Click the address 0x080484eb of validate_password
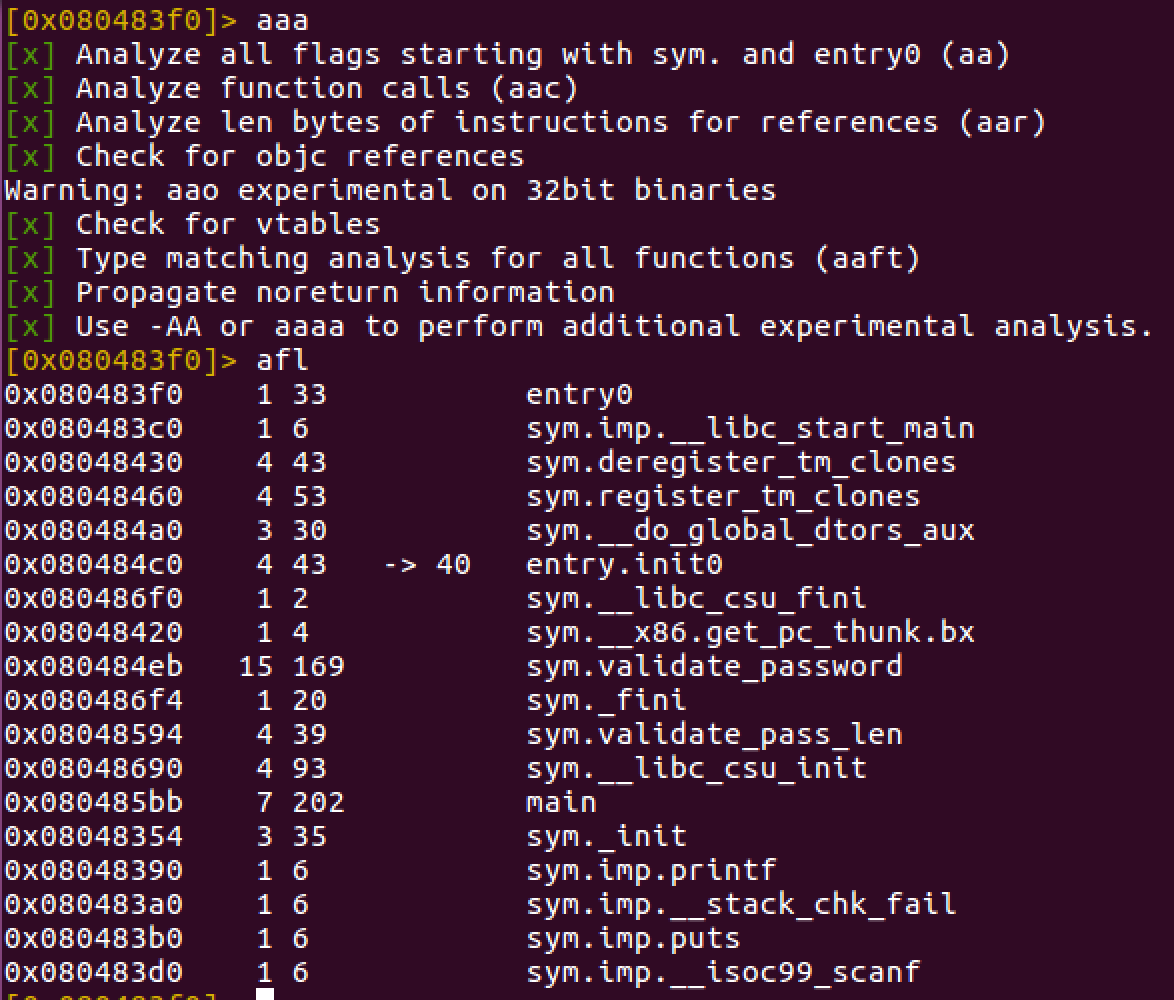The image size is (1174, 1000). coord(93,666)
